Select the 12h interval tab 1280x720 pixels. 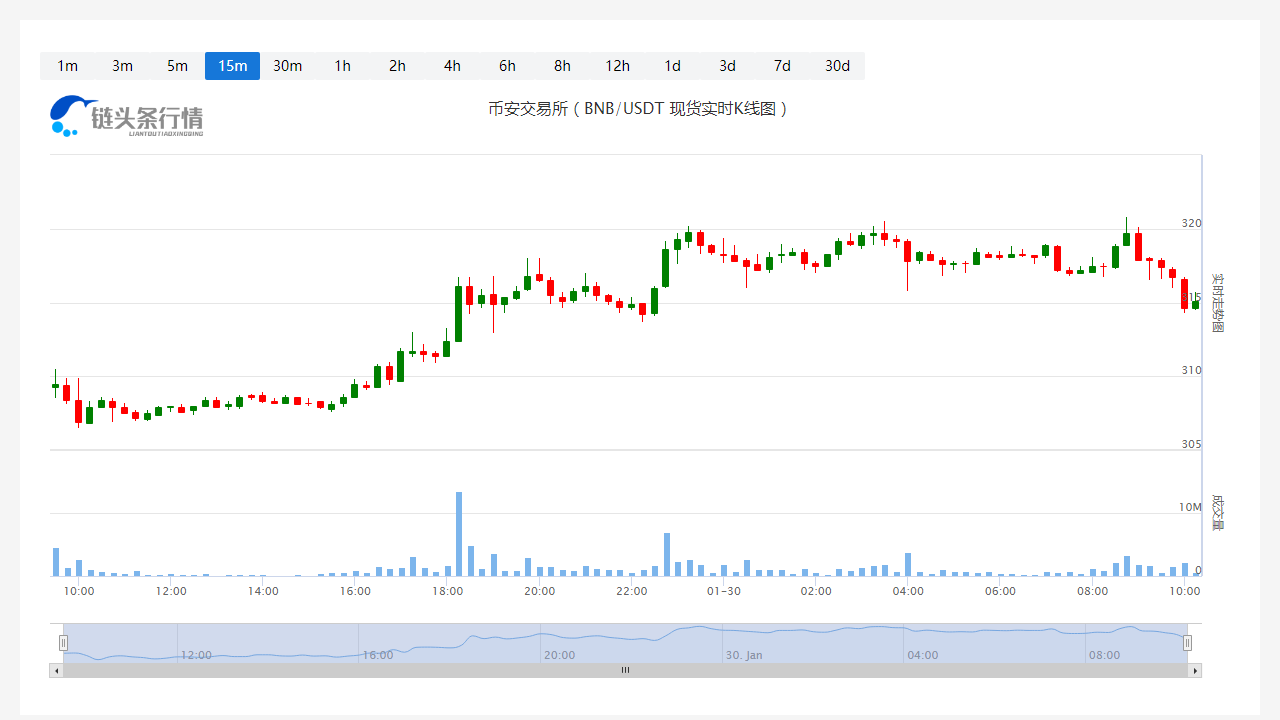(617, 66)
